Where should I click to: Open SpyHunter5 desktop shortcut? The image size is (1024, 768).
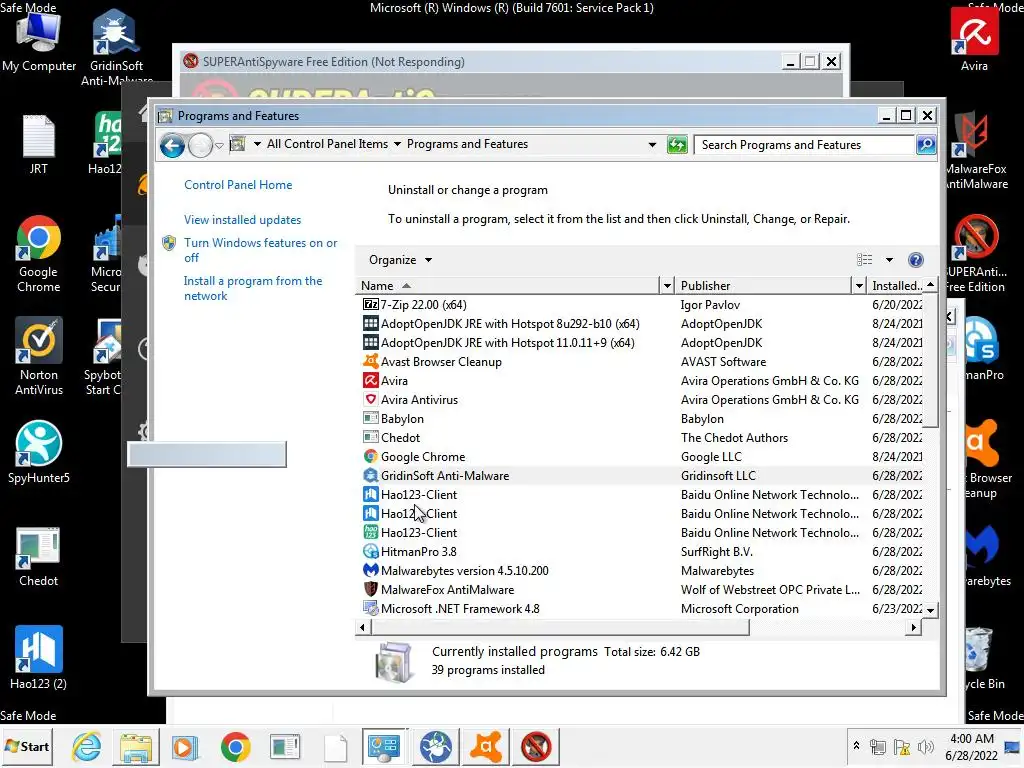[39, 453]
